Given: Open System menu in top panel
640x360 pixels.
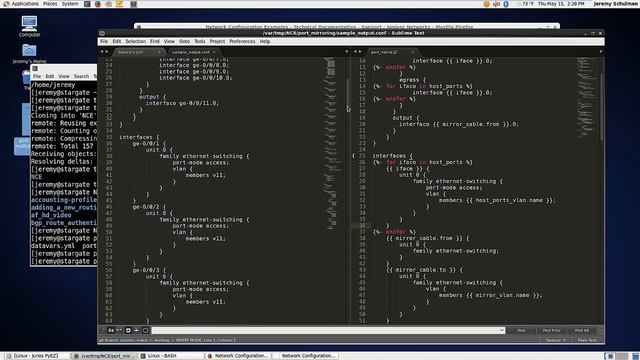Looking at the screenshot, I should pyautogui.click(x=70, y=4).
